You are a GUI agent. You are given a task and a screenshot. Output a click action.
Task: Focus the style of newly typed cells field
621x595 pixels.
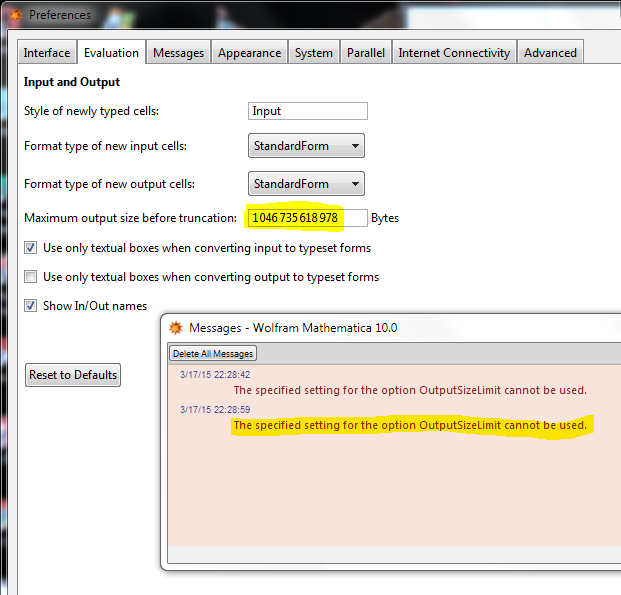coord(307,111)
